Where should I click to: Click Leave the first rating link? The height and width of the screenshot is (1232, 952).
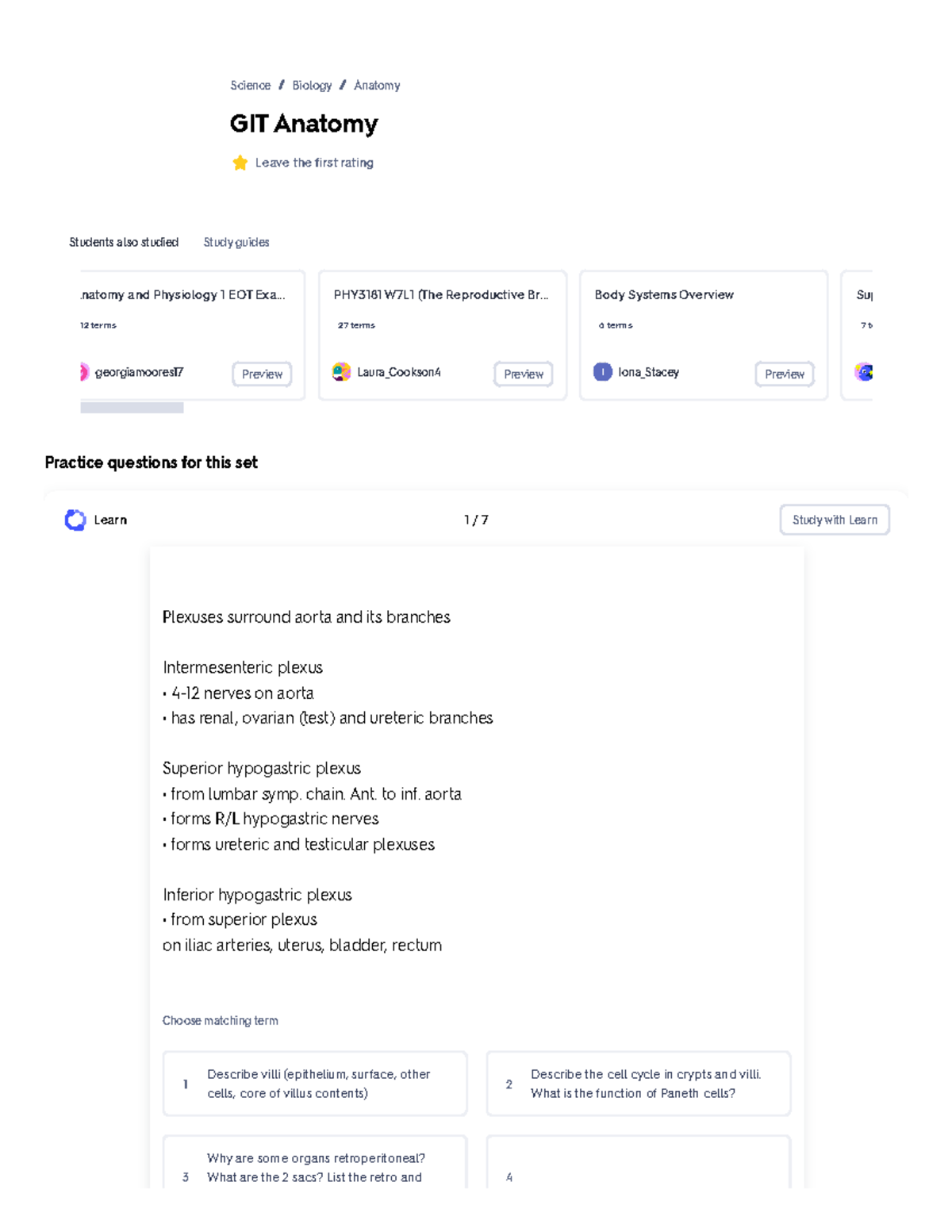314,163
